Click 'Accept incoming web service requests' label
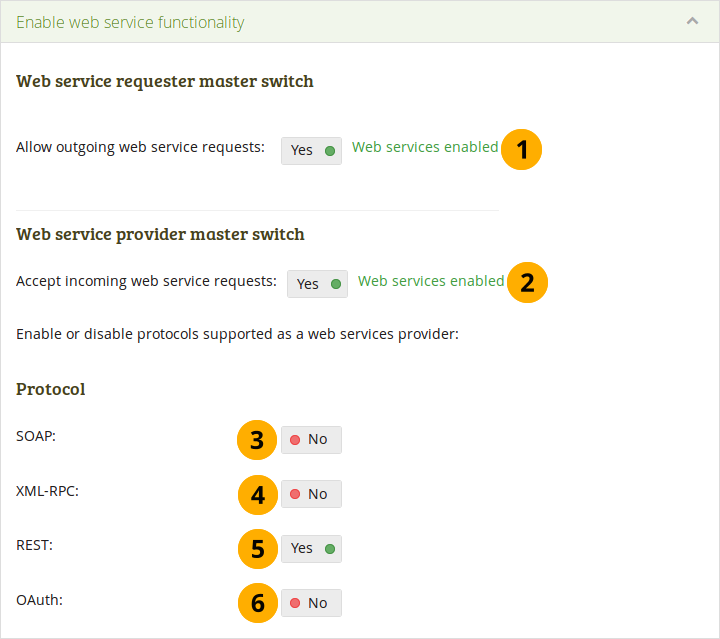This screenshot has width=720, height=639. click(146, 281)
